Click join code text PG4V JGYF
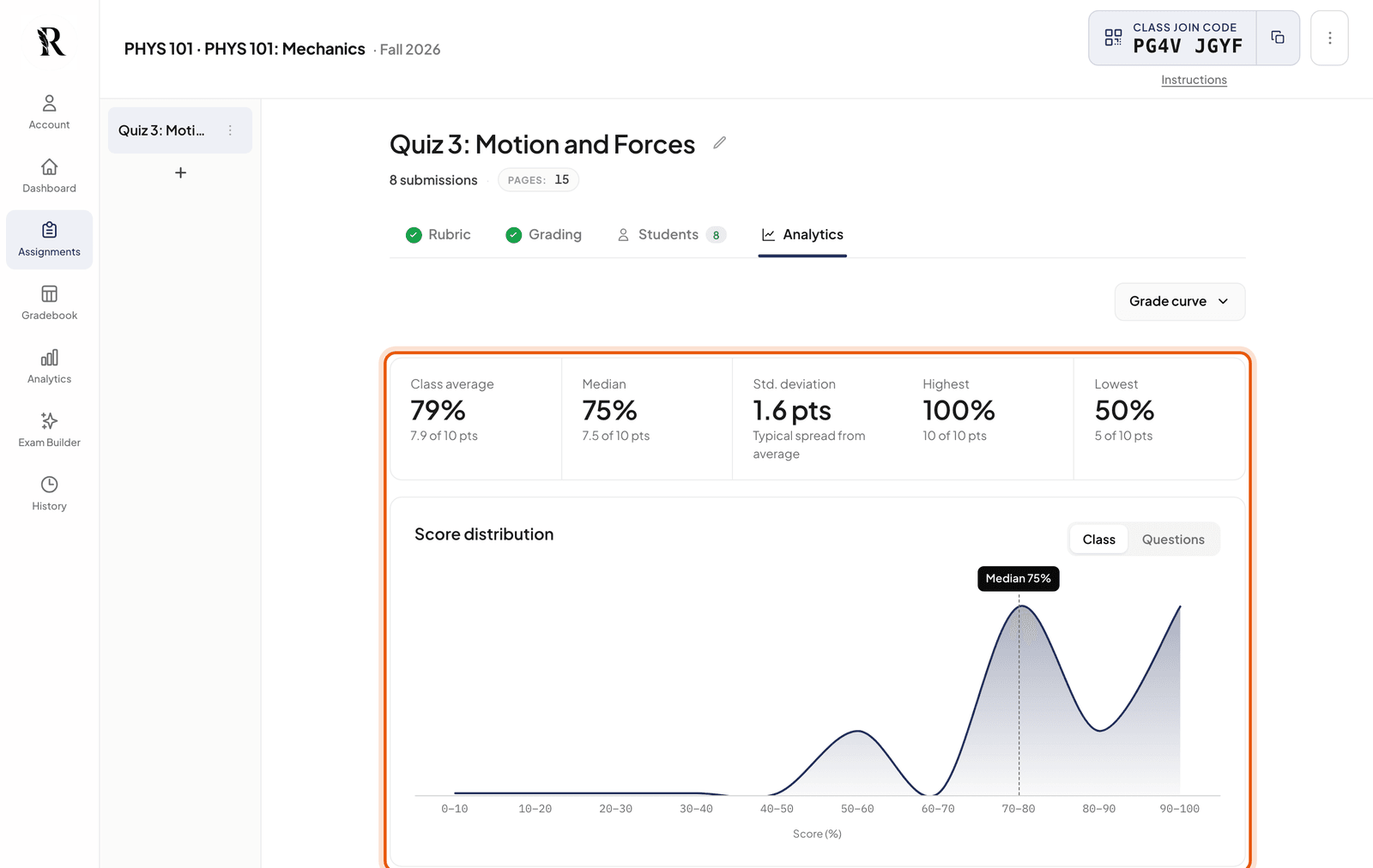 (x=1188, y=46)
